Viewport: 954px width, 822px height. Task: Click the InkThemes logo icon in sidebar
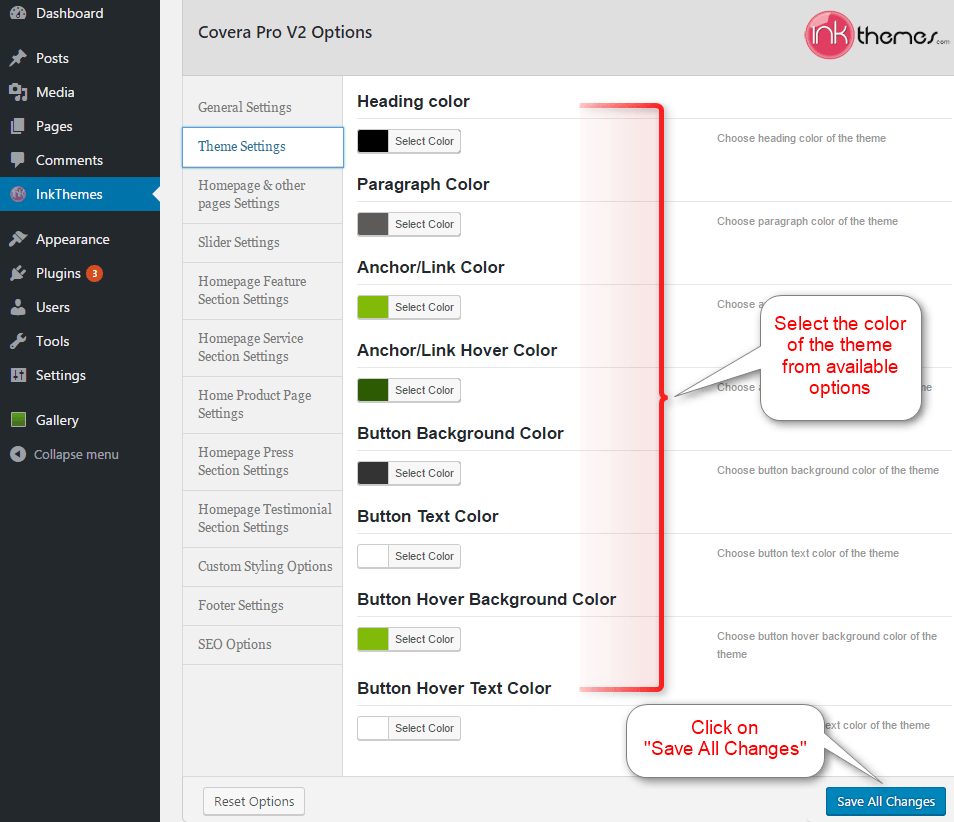point(18,194)
